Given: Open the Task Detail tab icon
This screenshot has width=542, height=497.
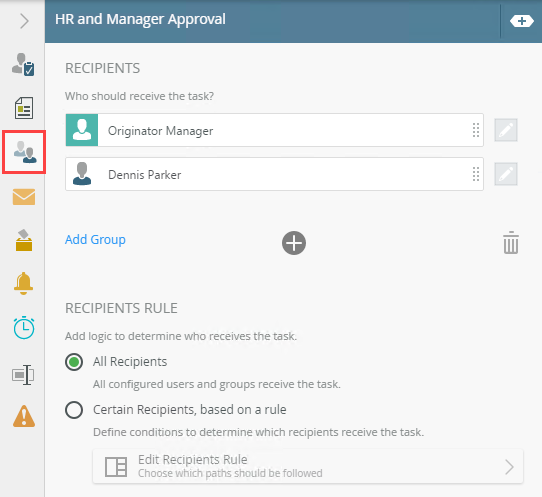Looking at the screenshot, I should click(23, 64).
